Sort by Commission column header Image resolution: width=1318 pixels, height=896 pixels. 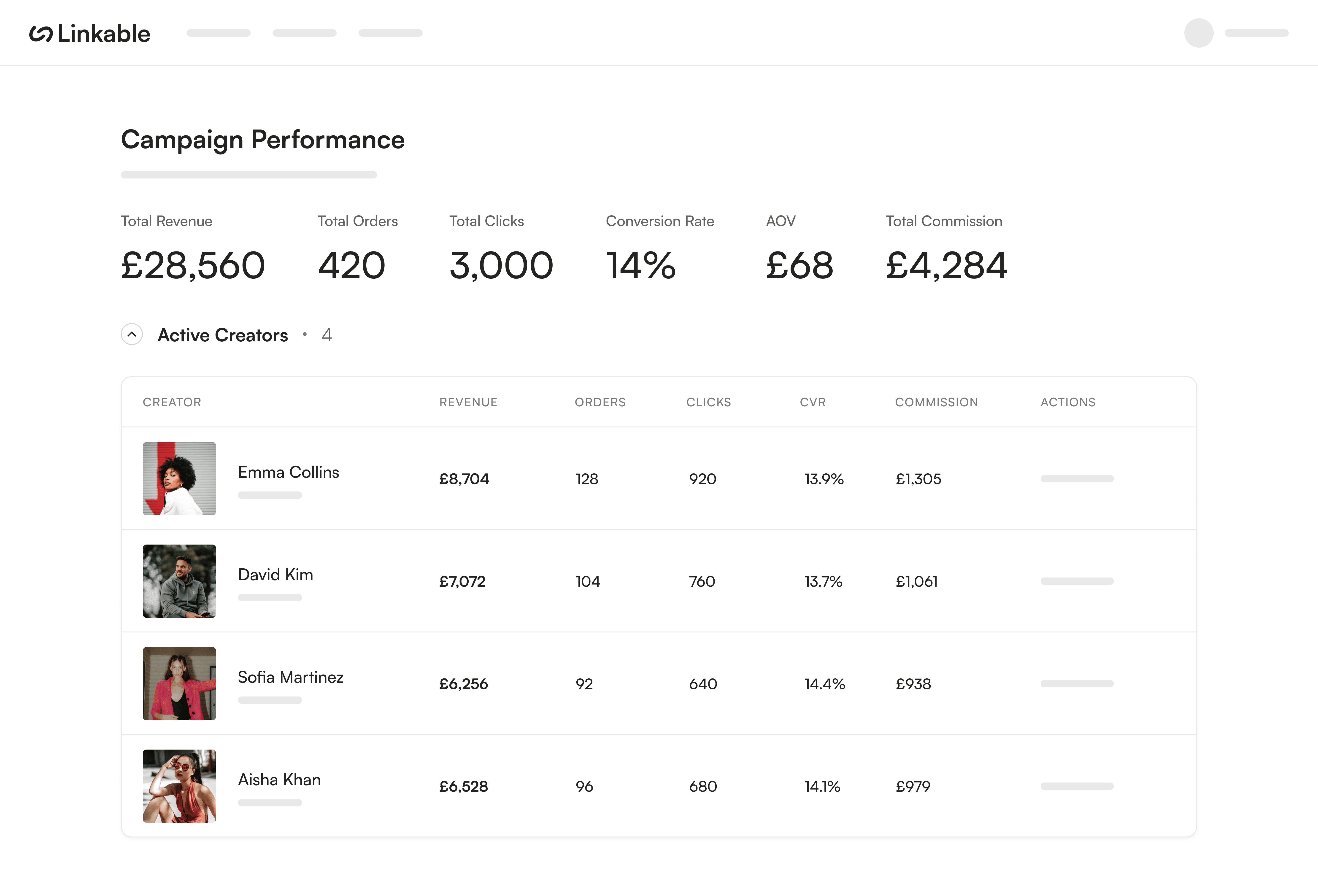tap(936, 402)
